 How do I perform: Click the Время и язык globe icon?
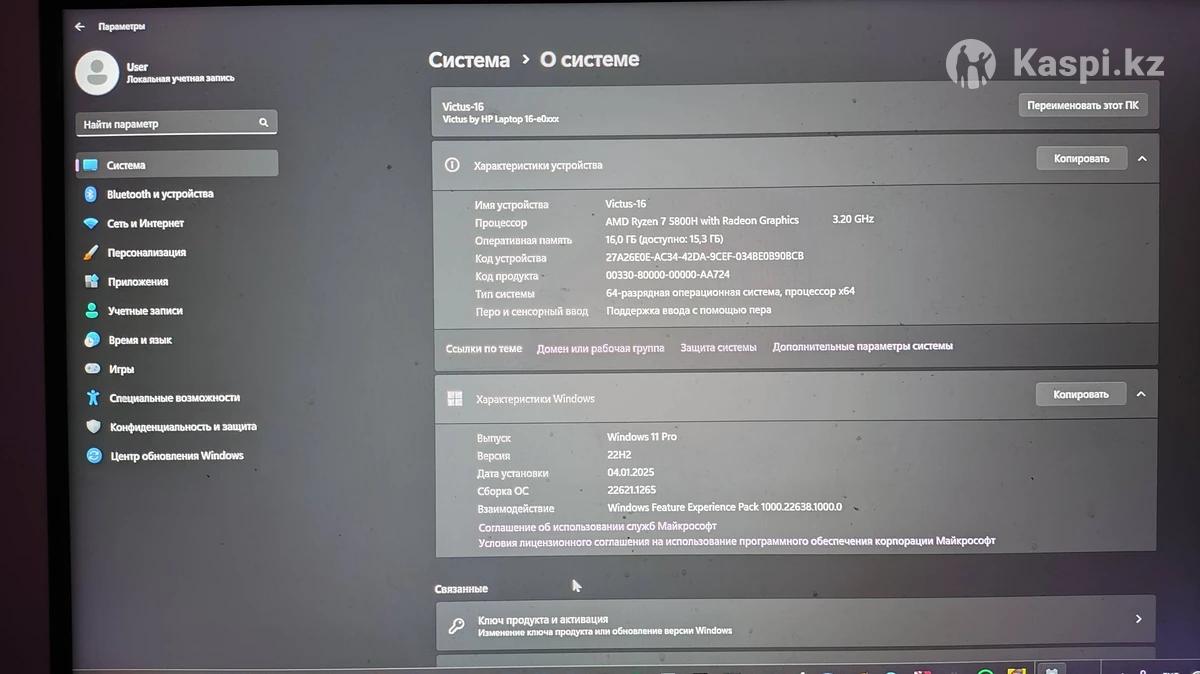click(x=92, y=340)
